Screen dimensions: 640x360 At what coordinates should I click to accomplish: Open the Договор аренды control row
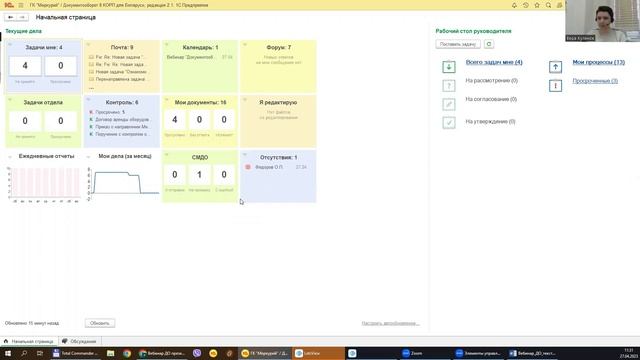(119, 120)
